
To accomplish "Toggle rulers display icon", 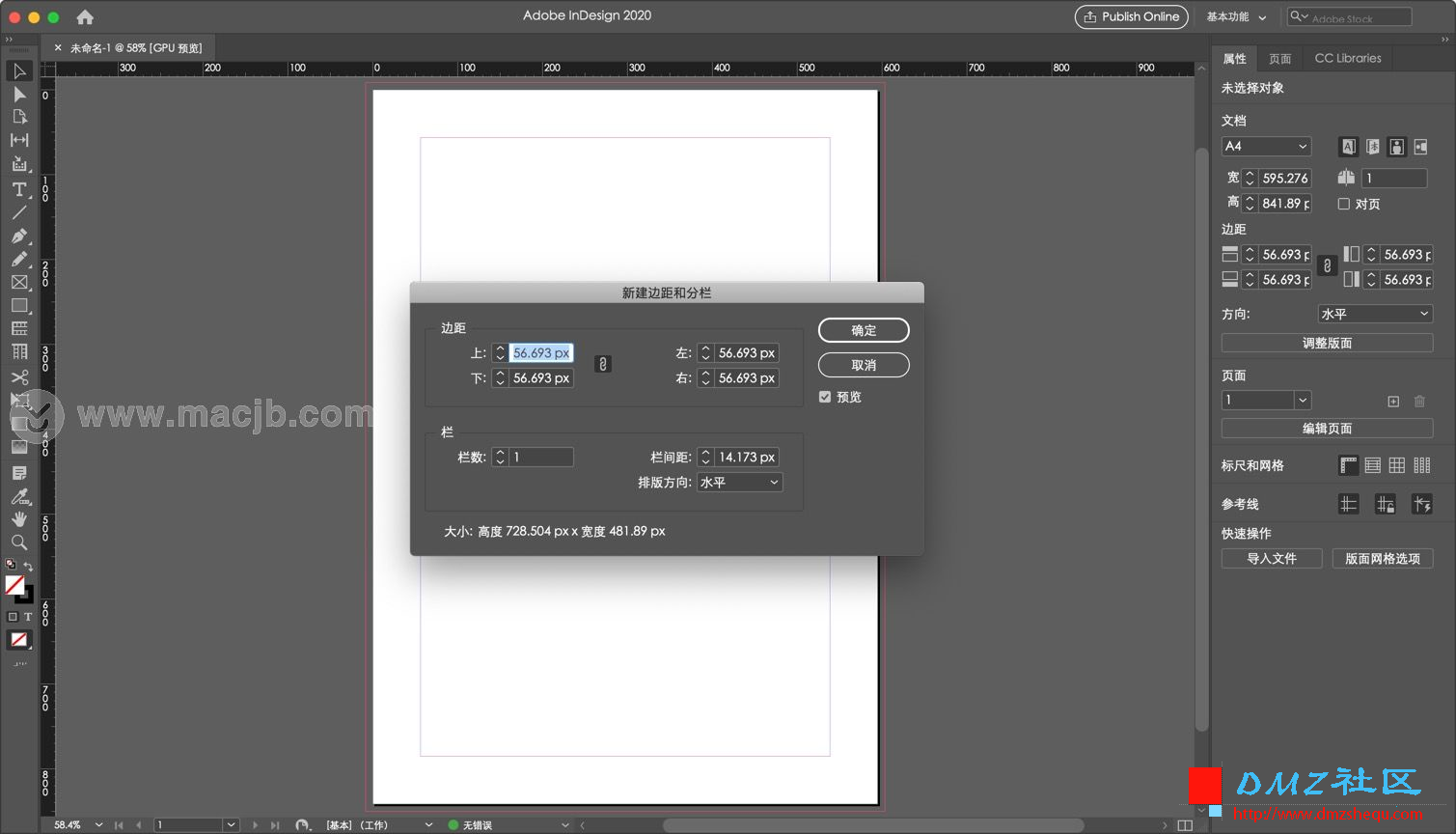I will click(x=1348, y=466).
